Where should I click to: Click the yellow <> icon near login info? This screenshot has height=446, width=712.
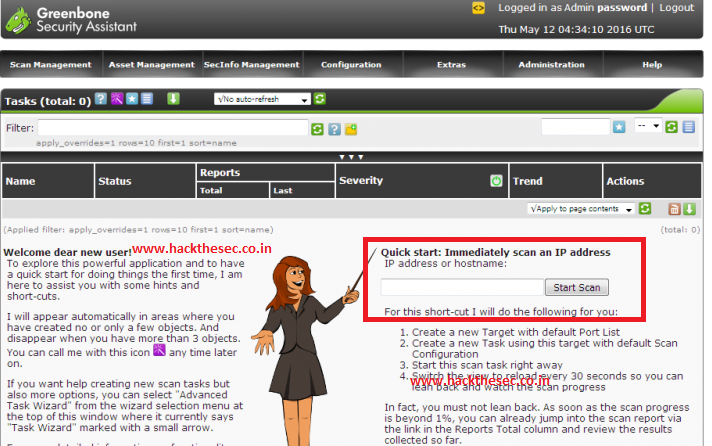click(x=478, y=8)
